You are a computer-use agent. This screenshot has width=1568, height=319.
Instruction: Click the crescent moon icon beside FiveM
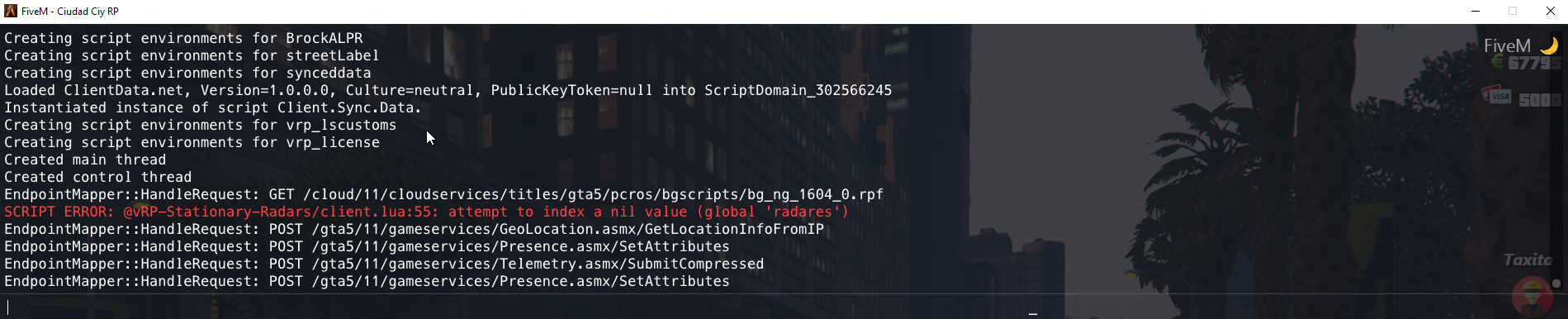[x=1549, y=46]
